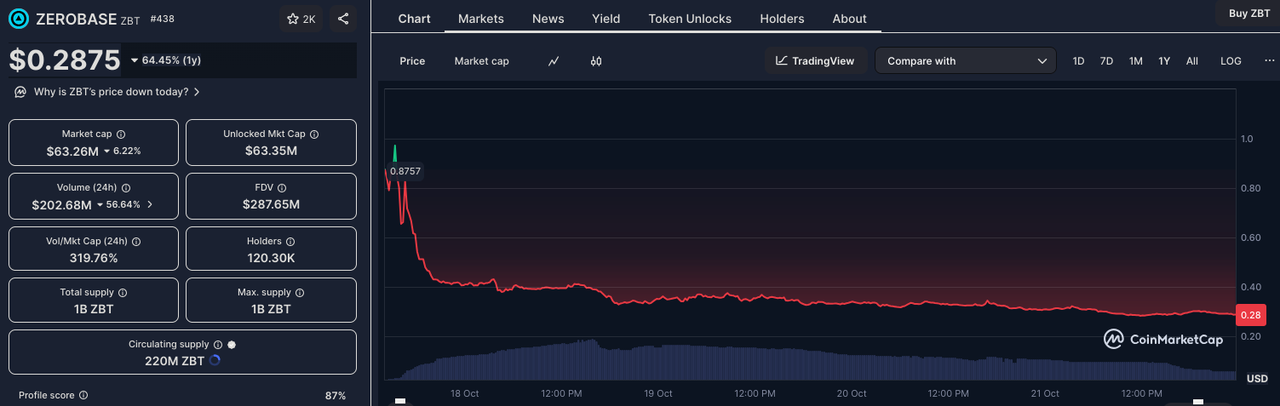
Task: Click FDV info icon
Action: pos(283,188)
